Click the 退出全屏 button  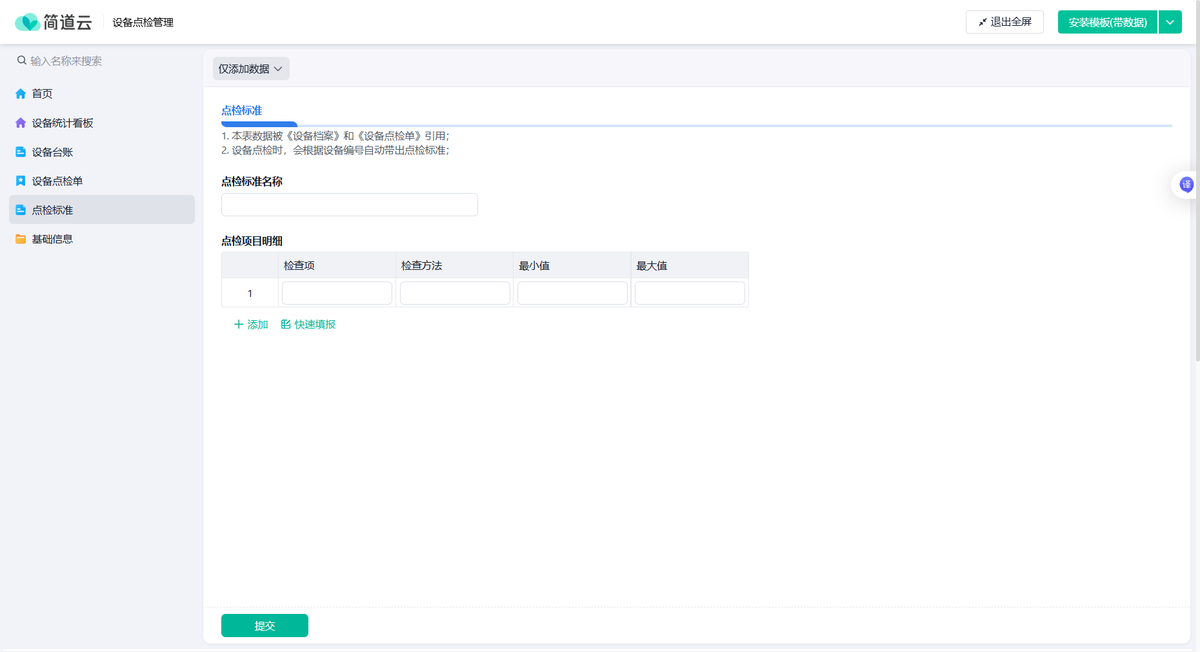click(x=1005, y=22)
